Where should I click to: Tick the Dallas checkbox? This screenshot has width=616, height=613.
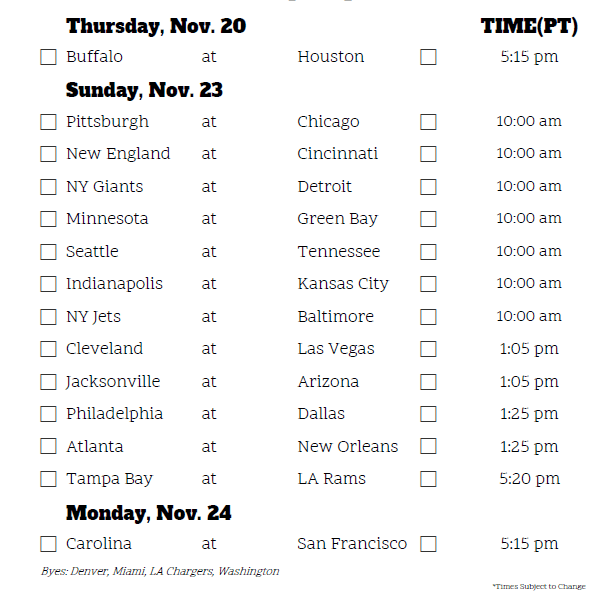pyautogui.click(x=428, y=414)
